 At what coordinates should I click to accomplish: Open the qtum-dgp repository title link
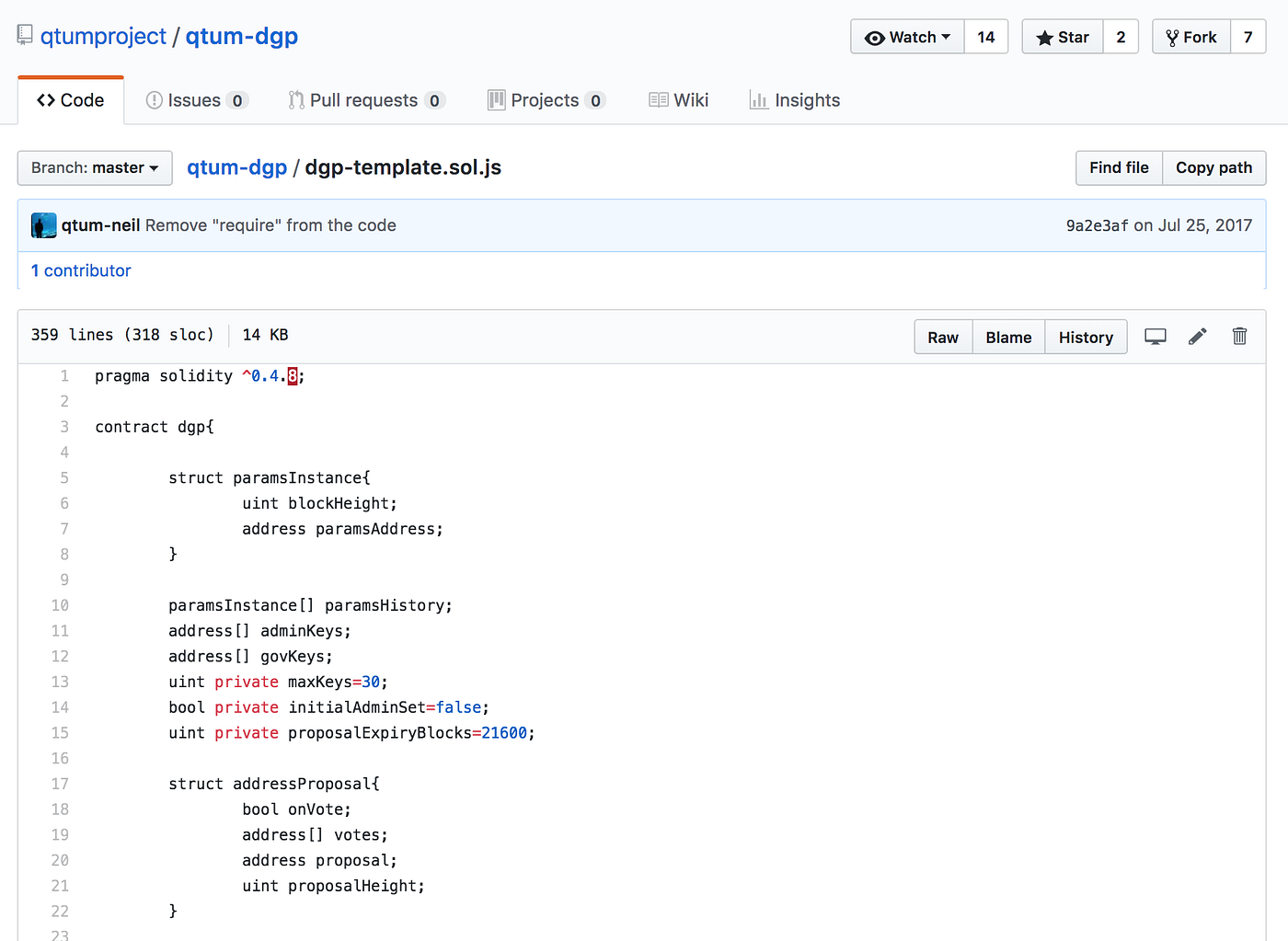click(242, 36)
